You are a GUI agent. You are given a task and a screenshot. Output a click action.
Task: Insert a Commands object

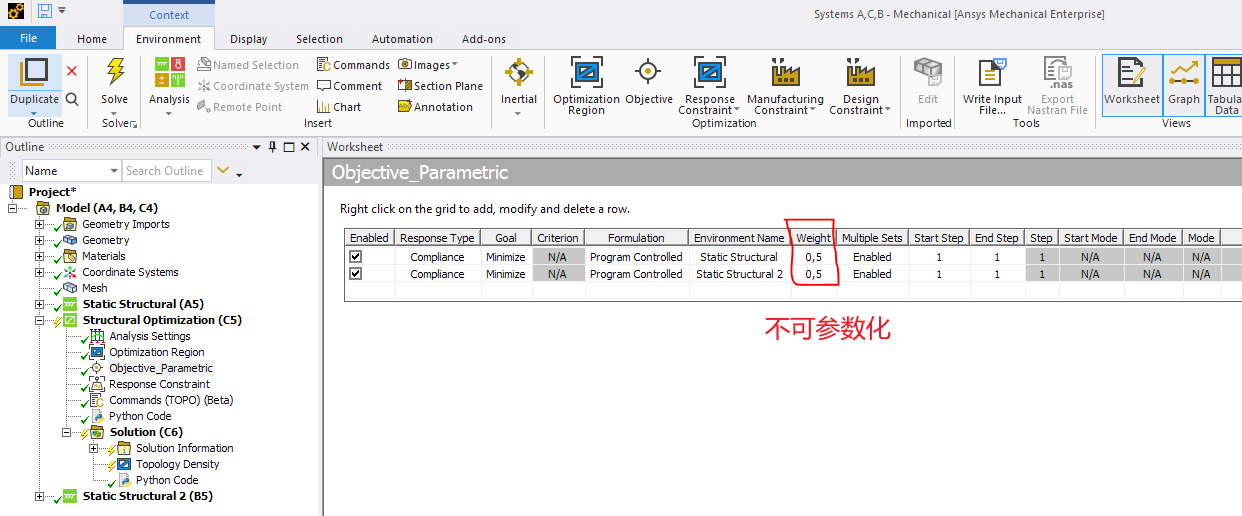click(353, 65)
